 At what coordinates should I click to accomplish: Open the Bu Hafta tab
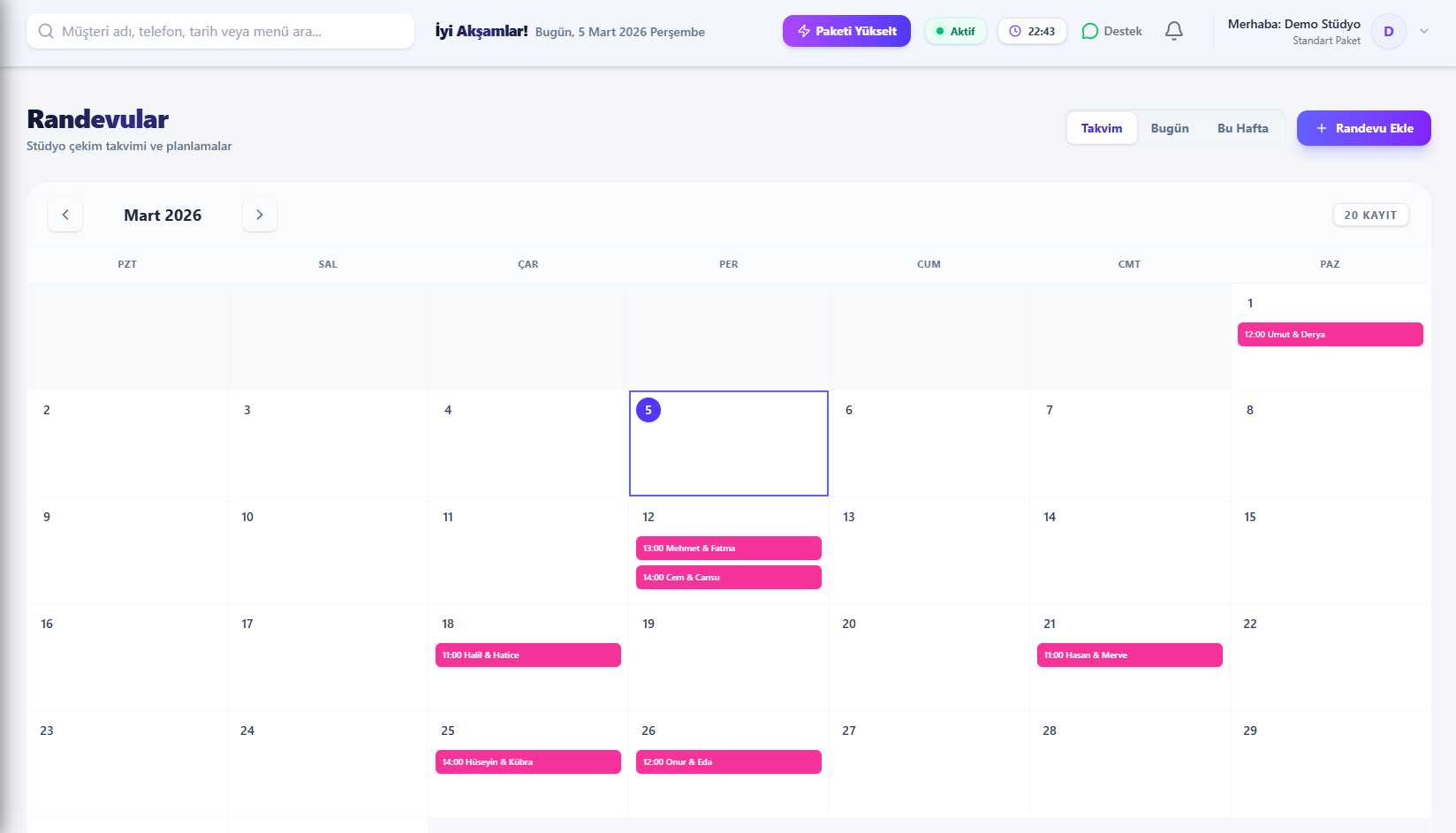1242,129
